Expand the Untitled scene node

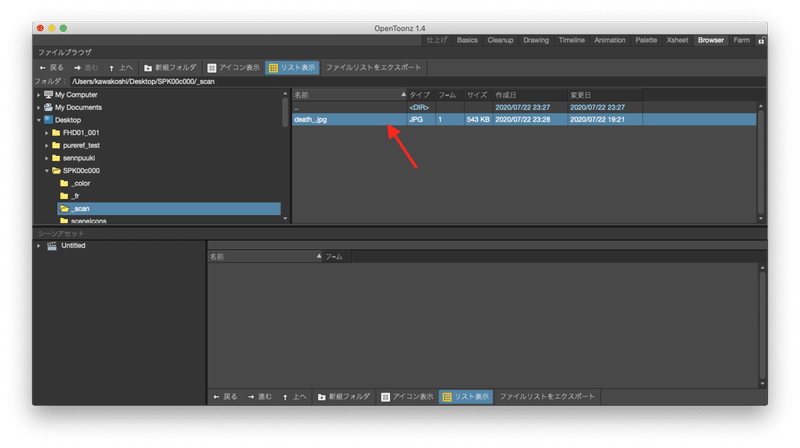click(38, 246)
